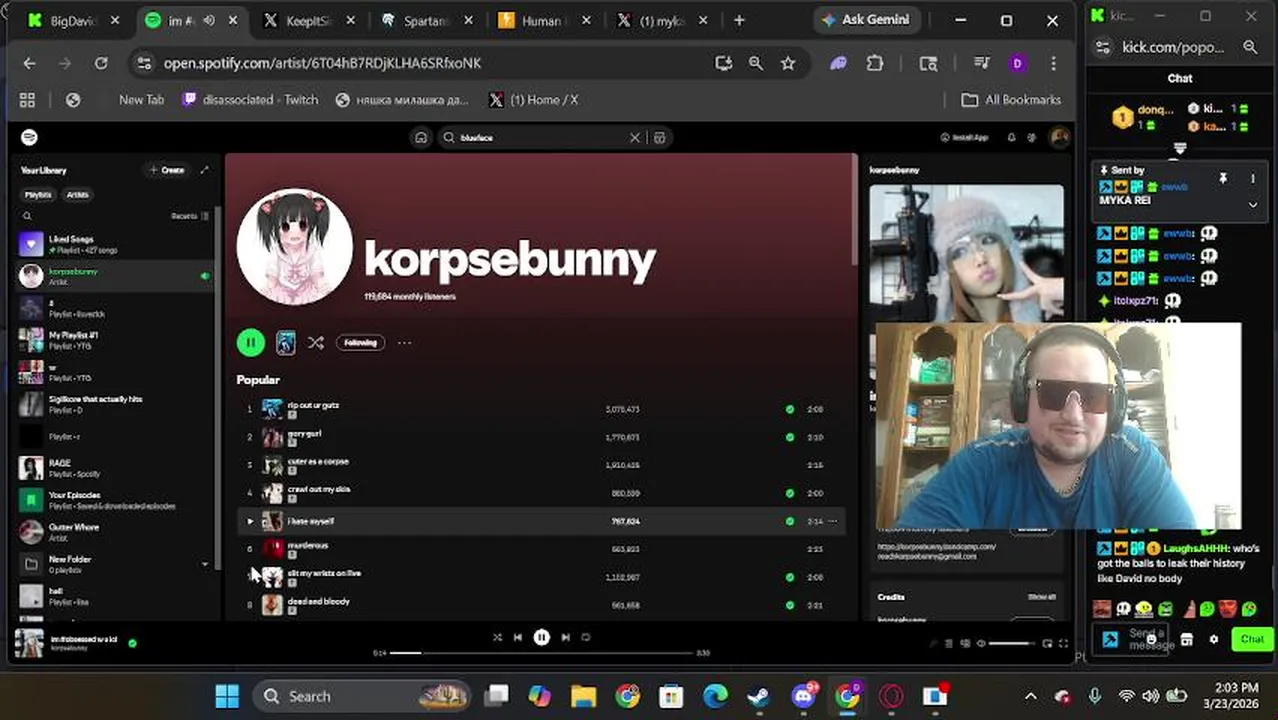Viewport: 1278px width, 720px height.
Task: Open Spotify home via the logo icon
Action: (x=30, y=137)
